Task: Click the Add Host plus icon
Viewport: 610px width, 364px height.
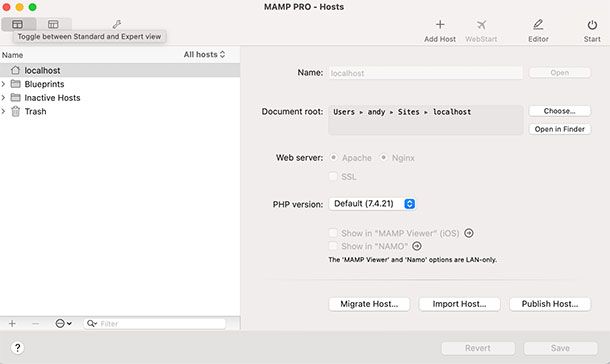Action: point(440,25)
